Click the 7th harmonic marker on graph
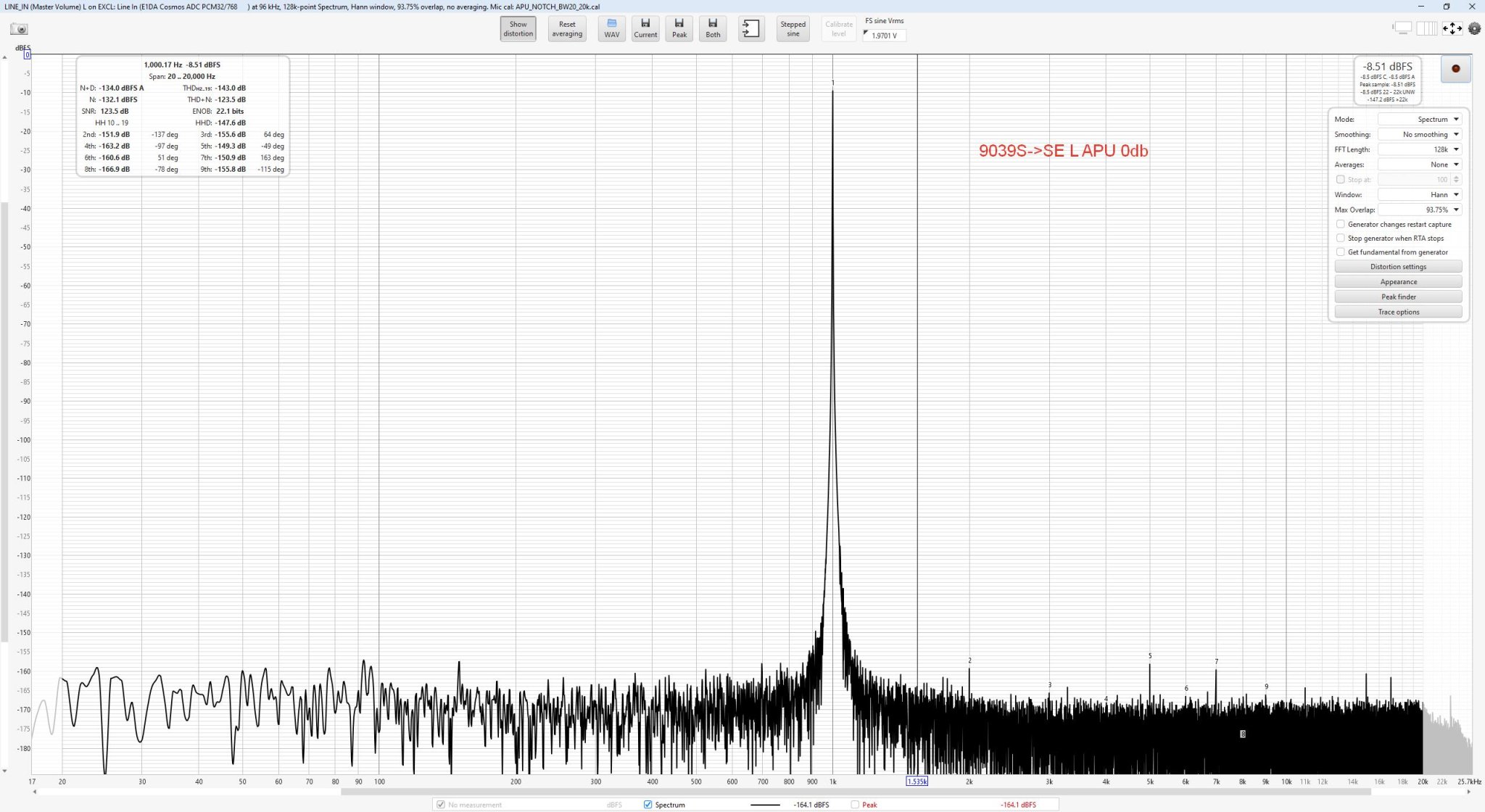The width and height of the screenshot is (1485, 812). coord(1216,661)
